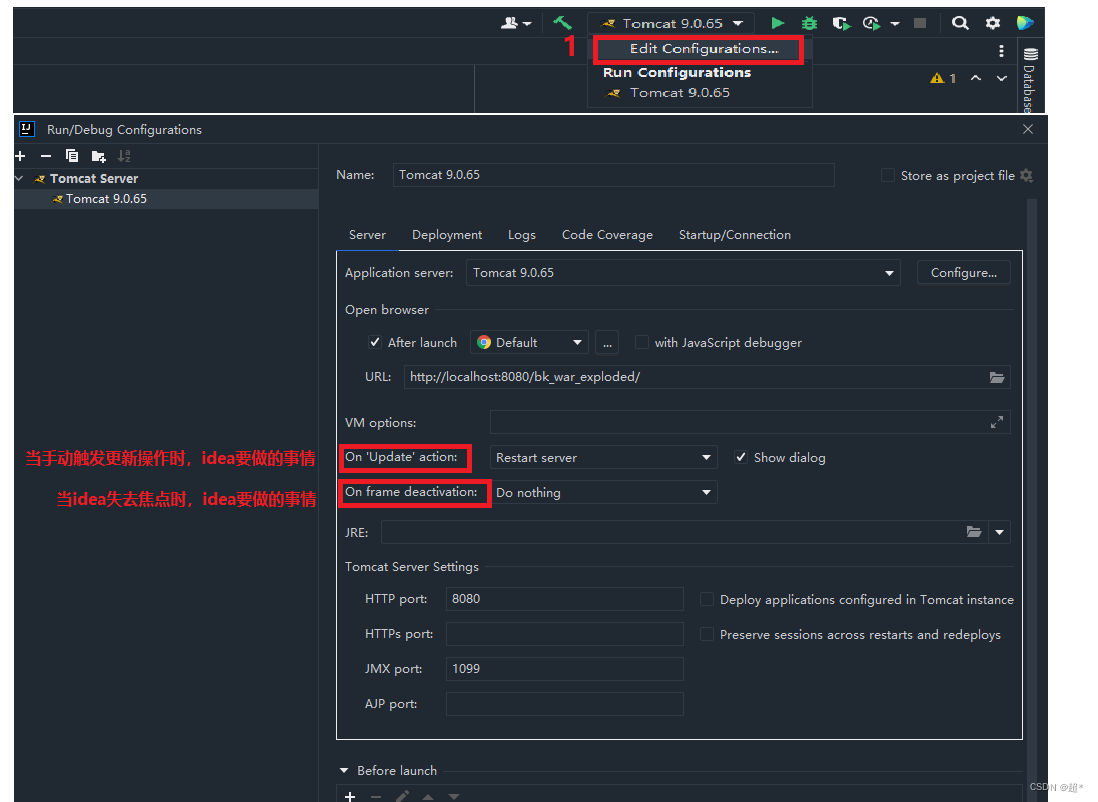Select Edit Configurations... menu item
Image resolution: width=1098 pixels, height=802 pixels.
pyautogui.click(x=704, y=49)
